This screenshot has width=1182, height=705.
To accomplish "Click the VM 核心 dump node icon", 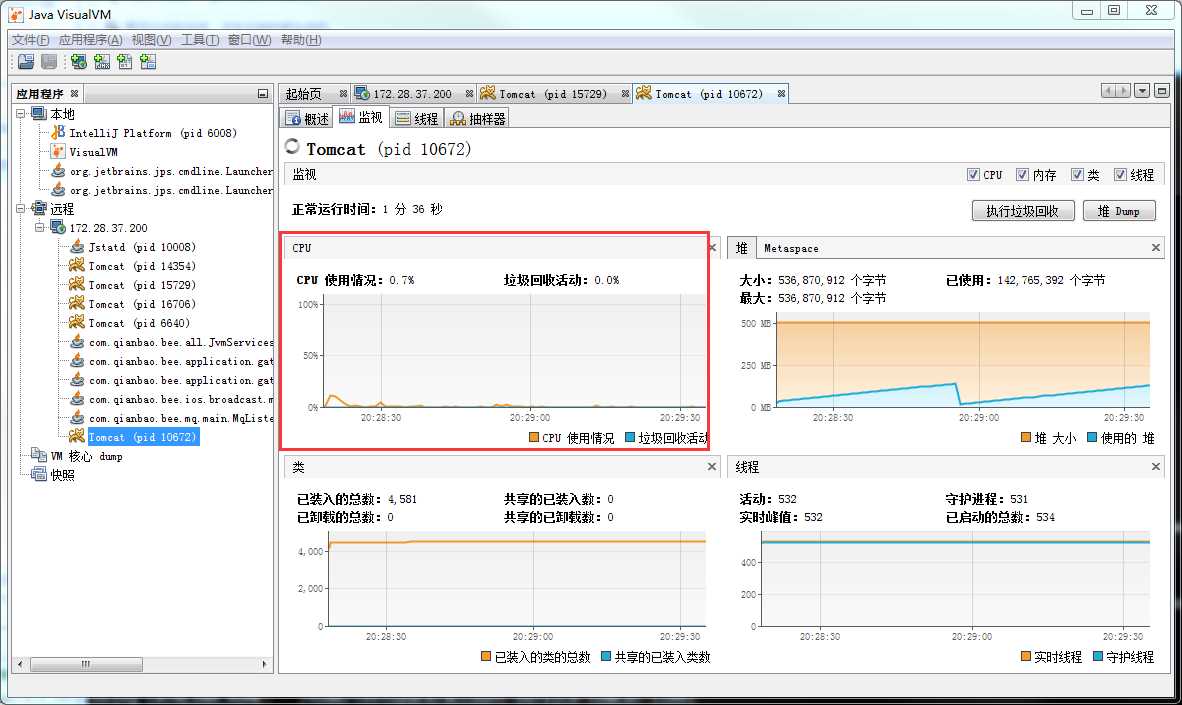I will point(38,455).
